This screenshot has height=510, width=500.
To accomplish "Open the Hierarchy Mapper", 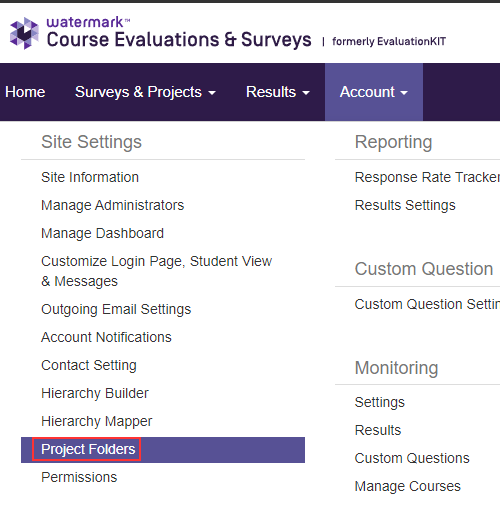I will (x=97, y=421).
